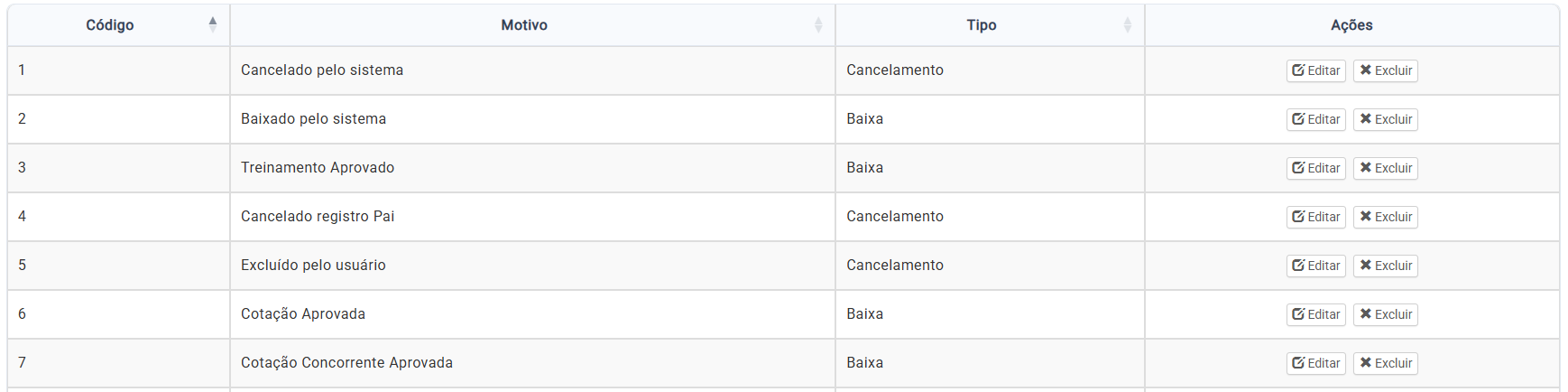This screenshot has width=1568, height=392.
Task: Delete the Cotação Concorrente Aprovada row
Action: pos(1385,363)
